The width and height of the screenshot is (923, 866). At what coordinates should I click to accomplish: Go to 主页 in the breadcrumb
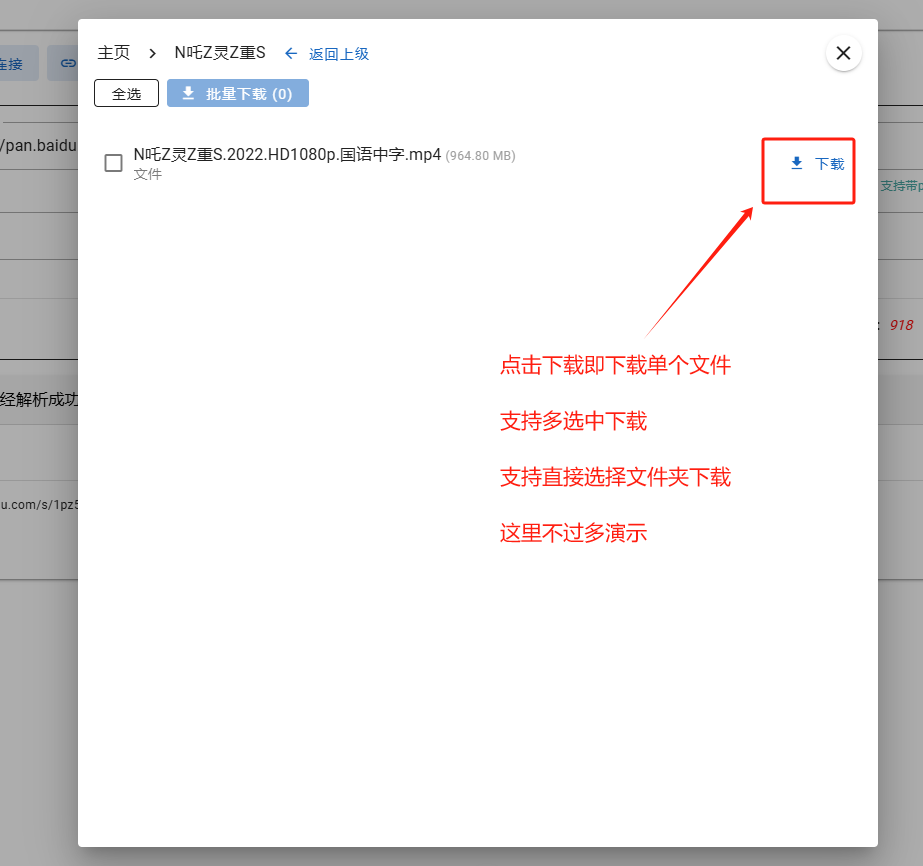point(113,54)
